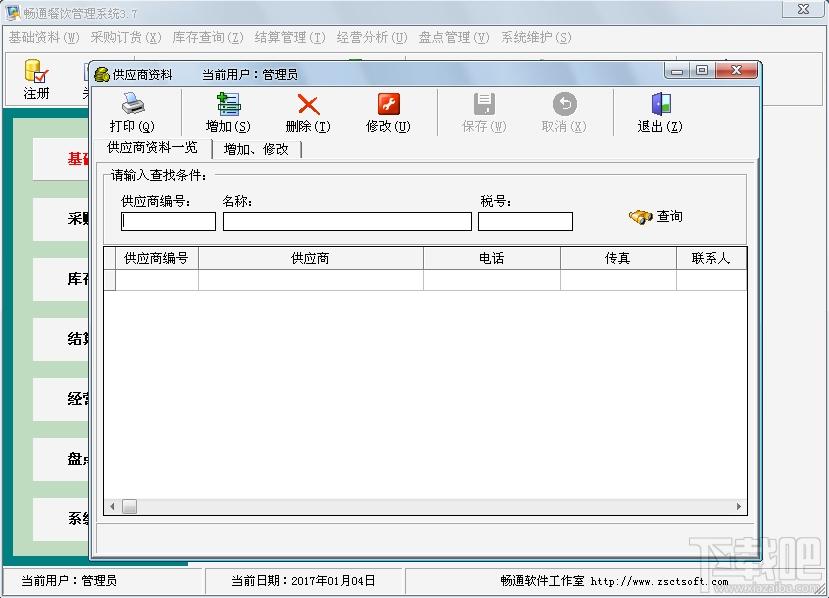The width and height of the screenshot is (829, 598).
Task: Click the 保存(W) floppy disk icon
Action: pyautogui.click(x=484, y=104)
